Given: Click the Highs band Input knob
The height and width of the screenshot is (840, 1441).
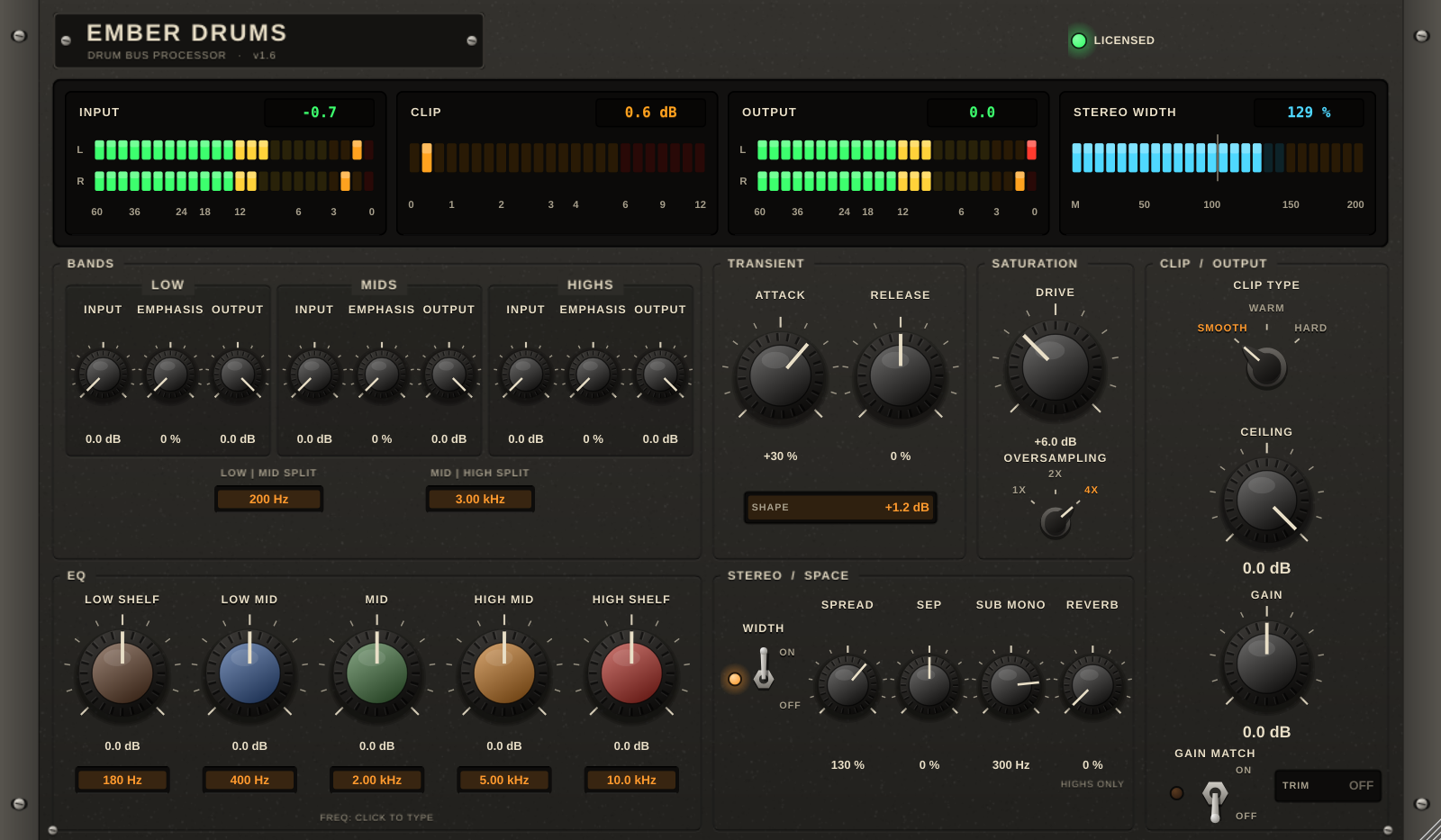Looking at the screenshot, I should tap(526, 375).
